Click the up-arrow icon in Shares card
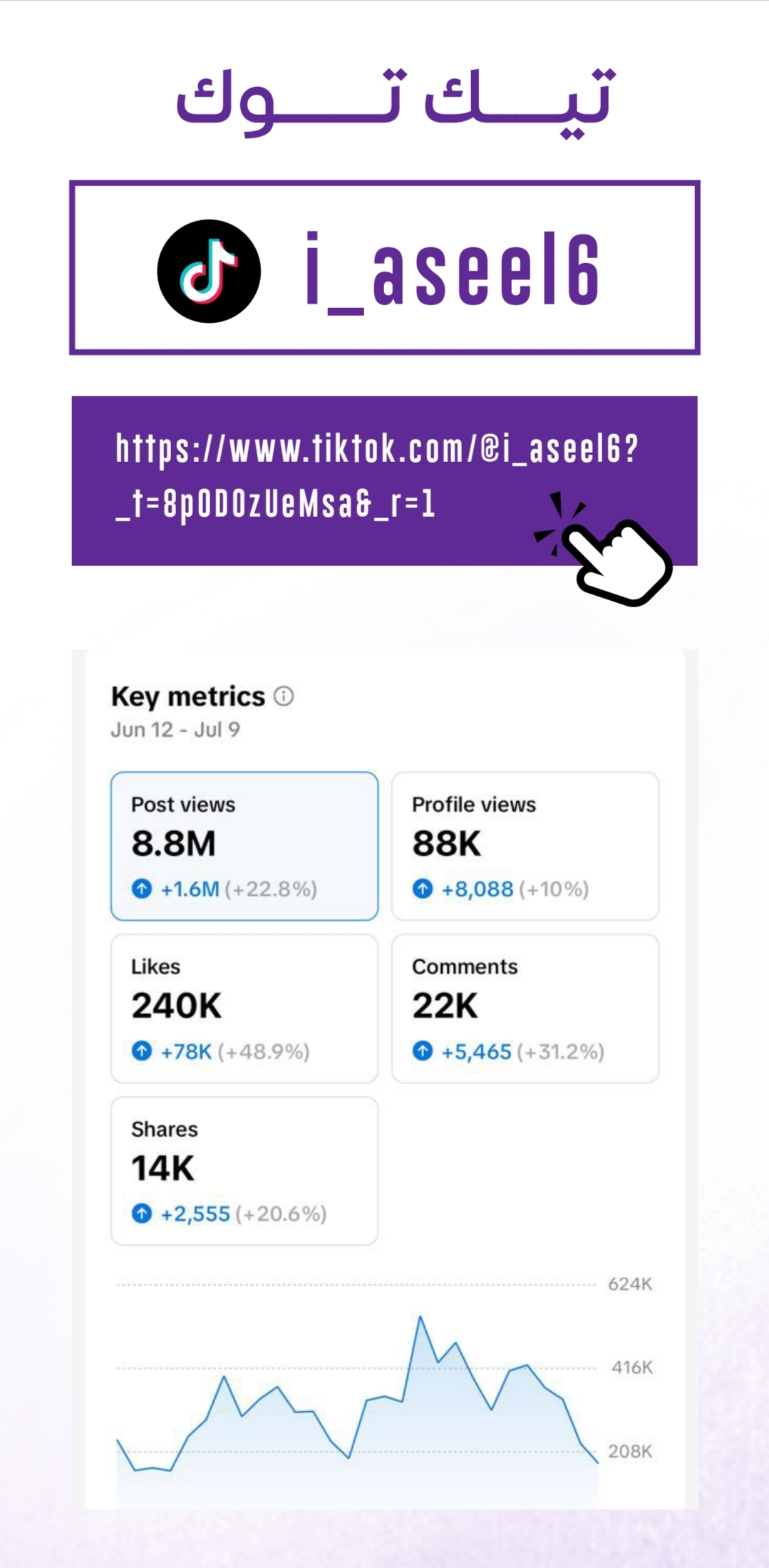 point(142,1213)
